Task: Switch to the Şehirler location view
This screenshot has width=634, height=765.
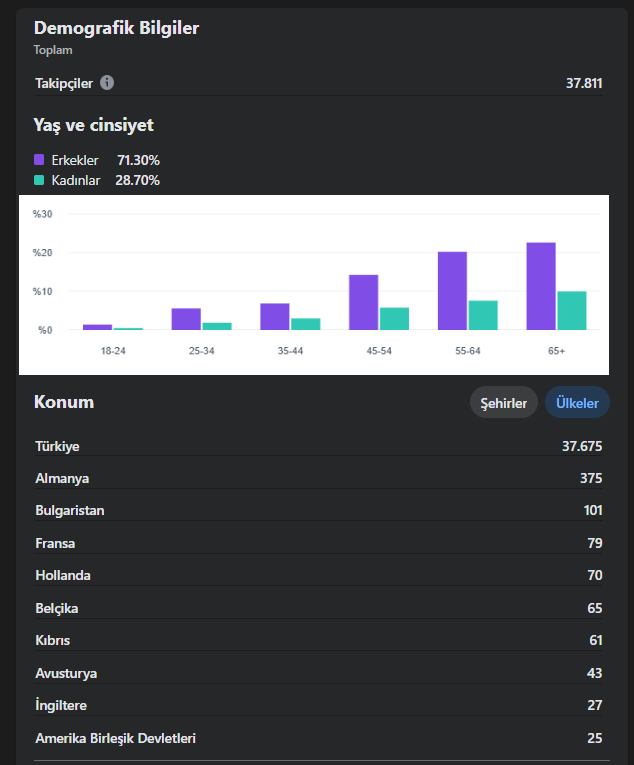Action: pyautogui.click(x=503, y=403)
